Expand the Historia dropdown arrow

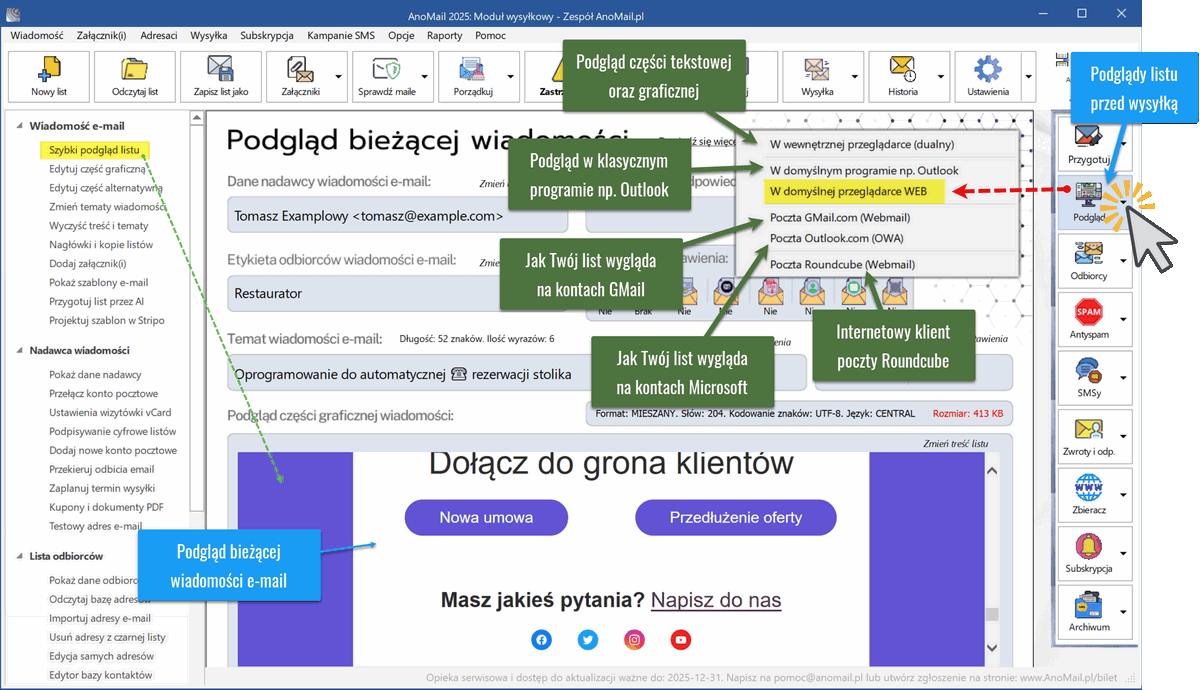tap(941, 76)
